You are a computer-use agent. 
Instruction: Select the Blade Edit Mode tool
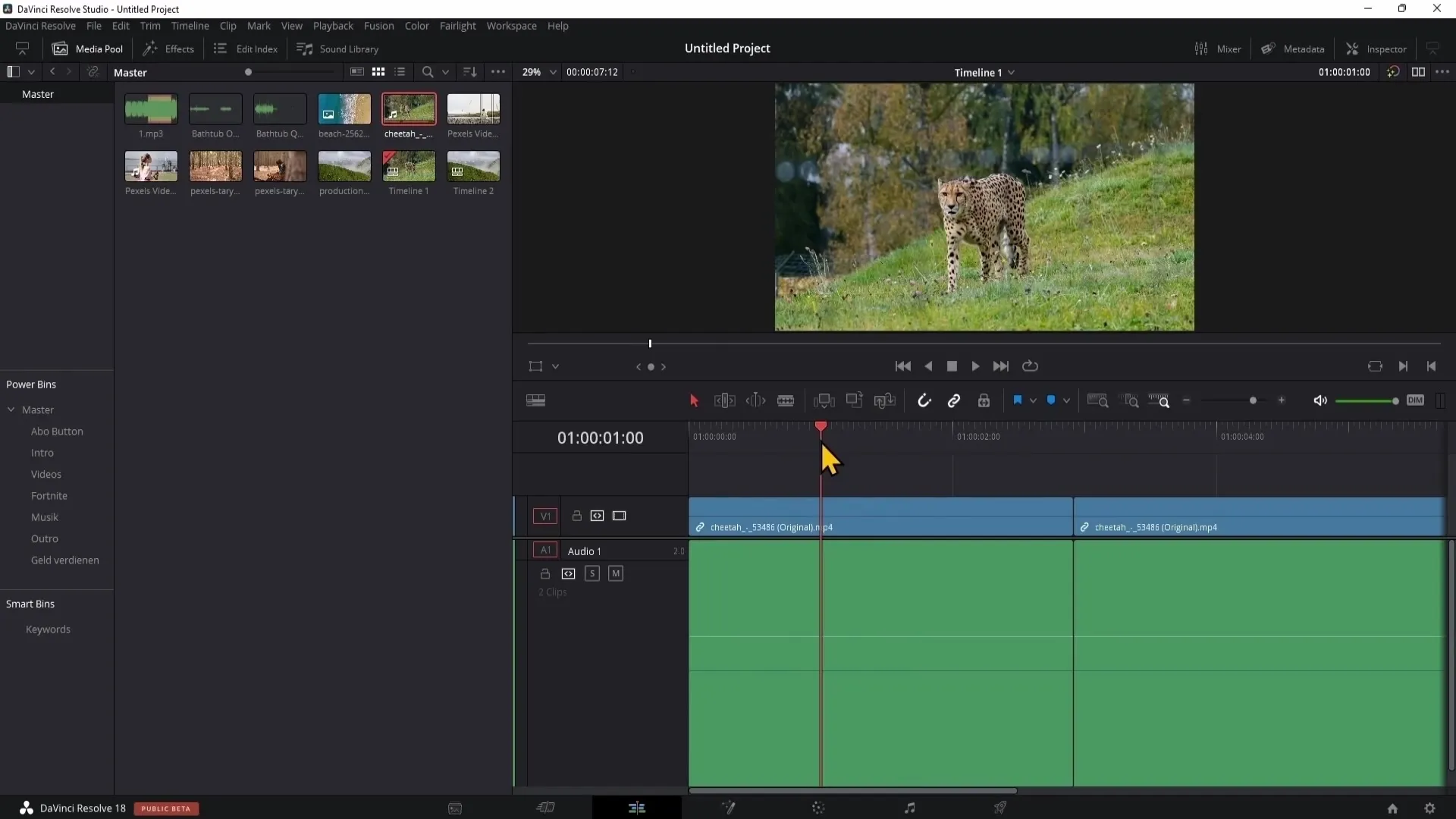click(786, 400)
